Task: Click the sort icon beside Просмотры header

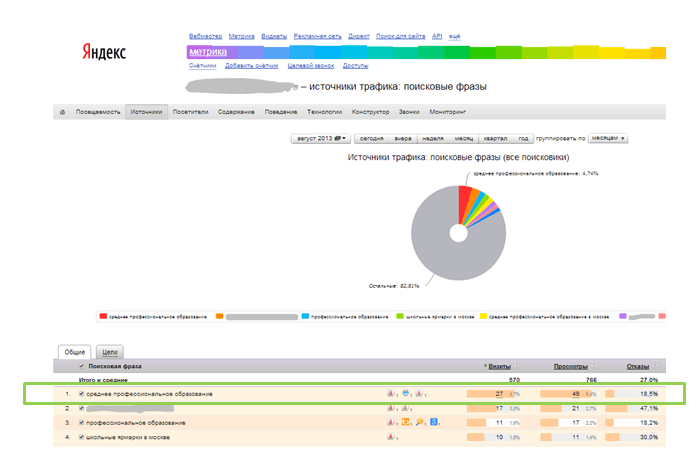Action: click(593, 366)
